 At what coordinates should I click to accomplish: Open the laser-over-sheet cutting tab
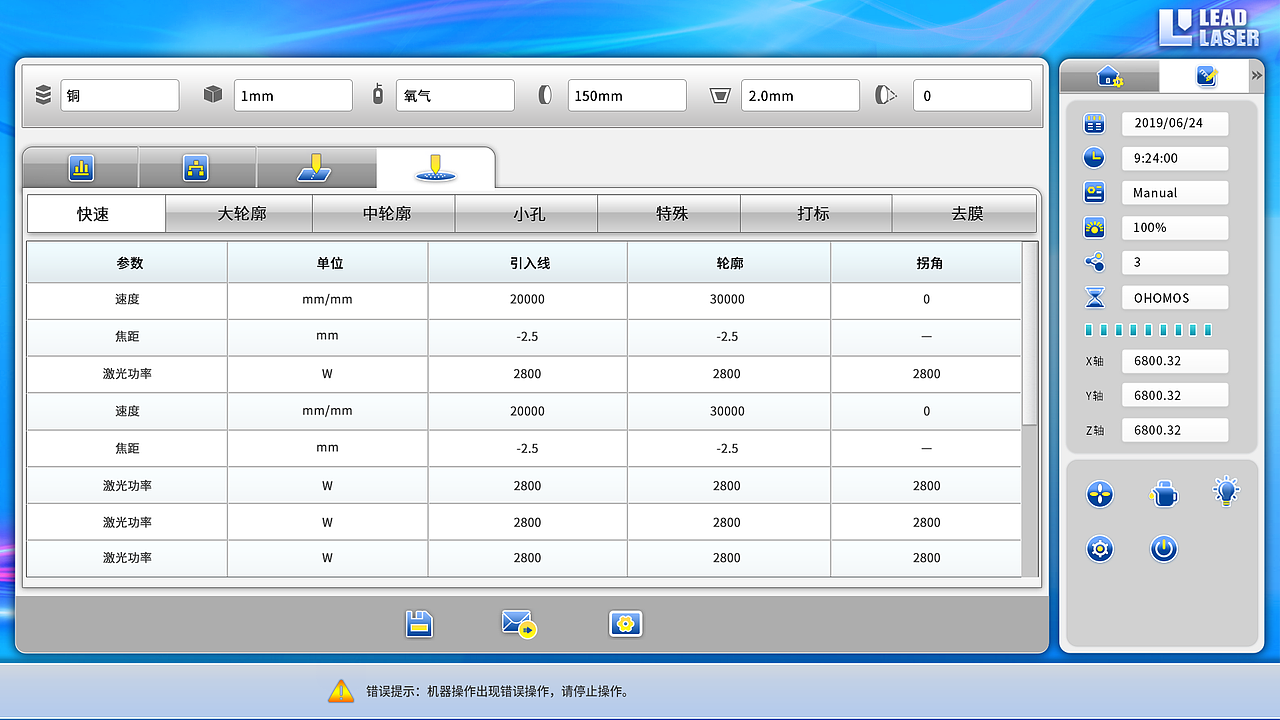(x=315, y=168)
